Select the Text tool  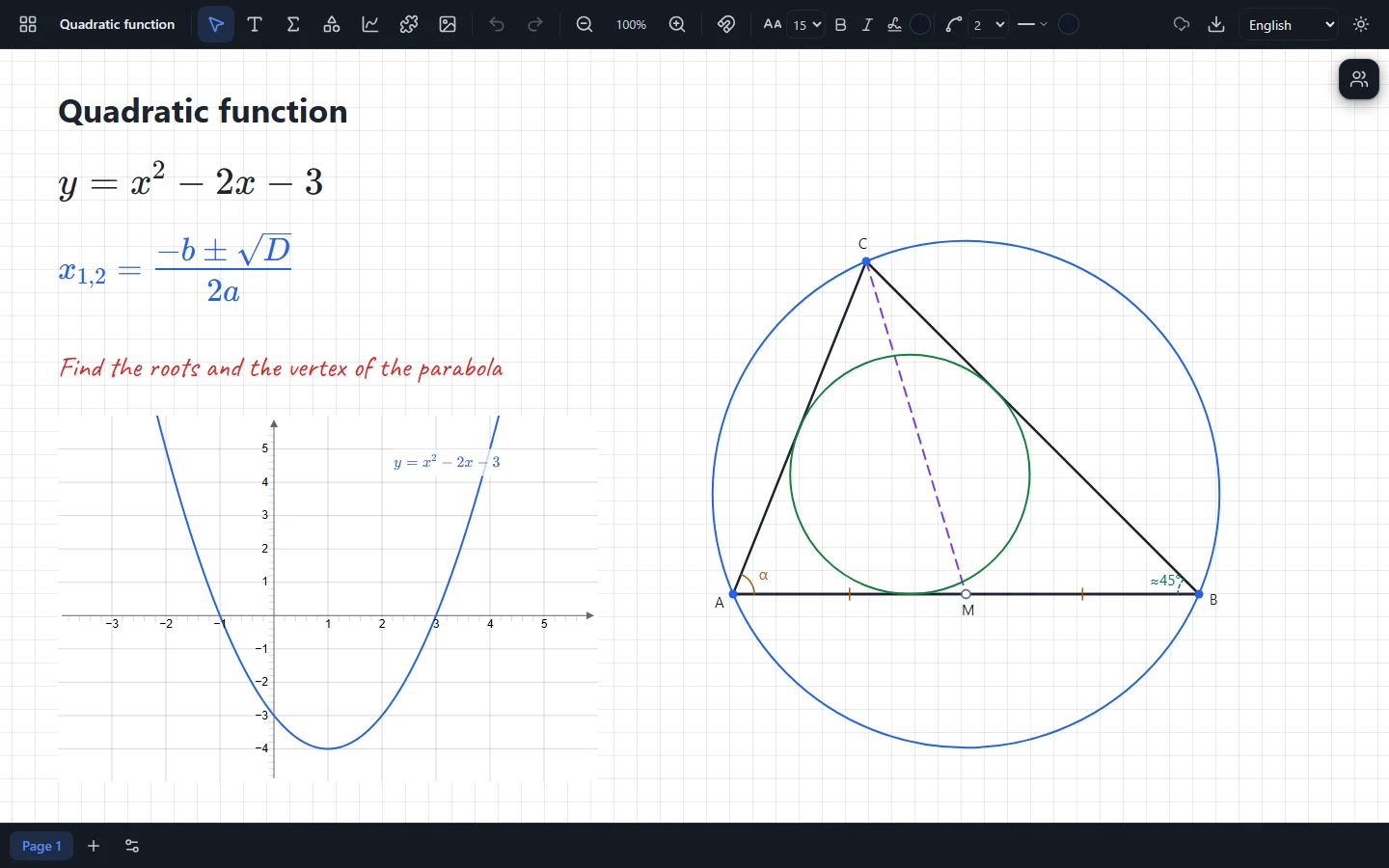tap(255, 24)
